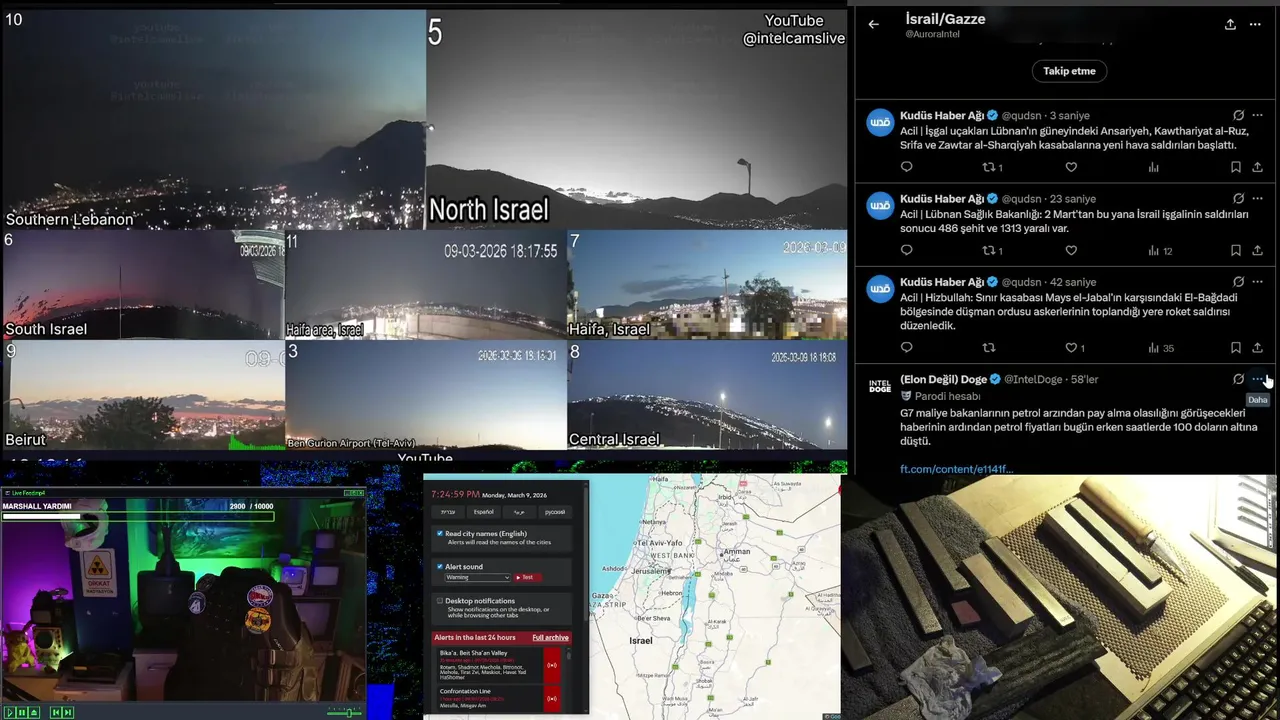Open the @AuroraIntel handle under list title
The width and height of the screenshot is (1280, 720).
[x=932, y=34]
